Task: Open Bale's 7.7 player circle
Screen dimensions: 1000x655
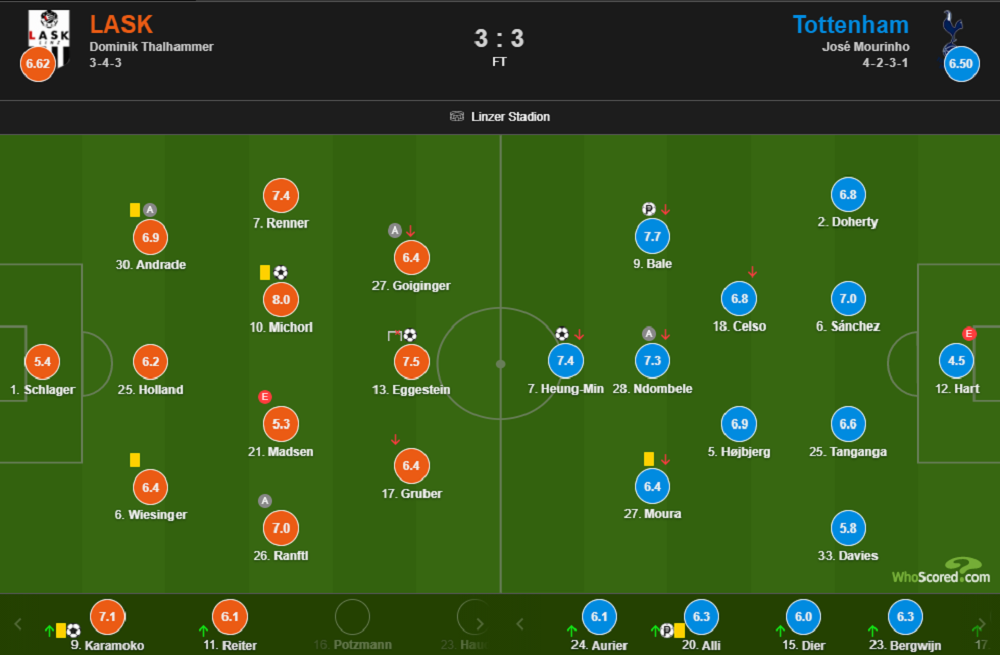Action: 652,236
